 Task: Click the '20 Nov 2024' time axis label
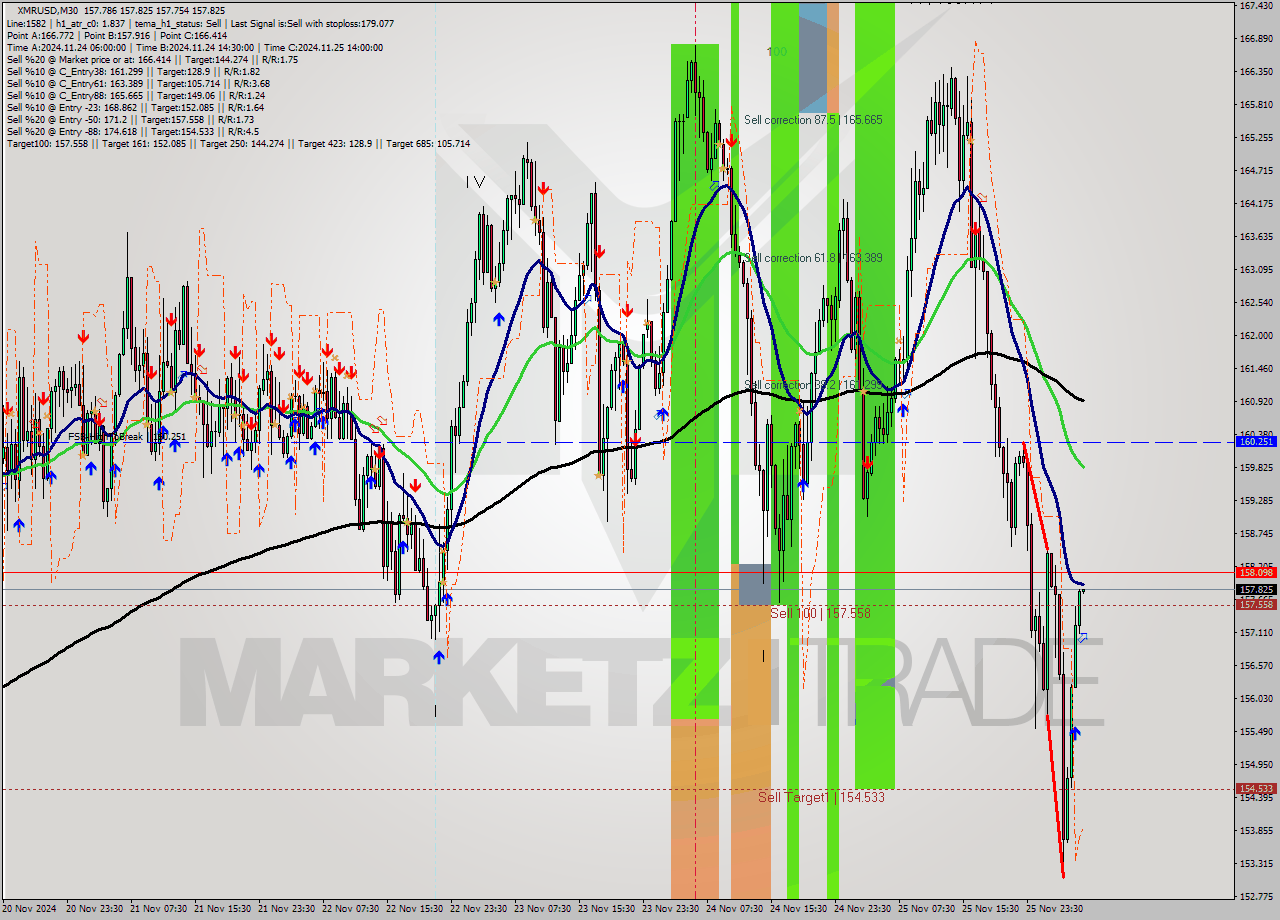28,909
